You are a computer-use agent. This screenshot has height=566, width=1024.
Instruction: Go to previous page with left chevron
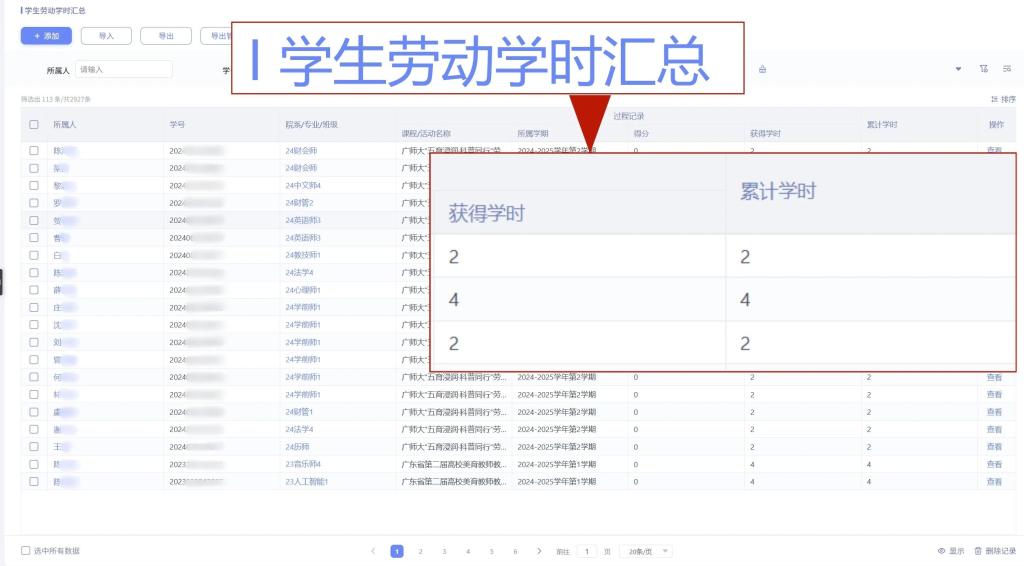[373, 551]
